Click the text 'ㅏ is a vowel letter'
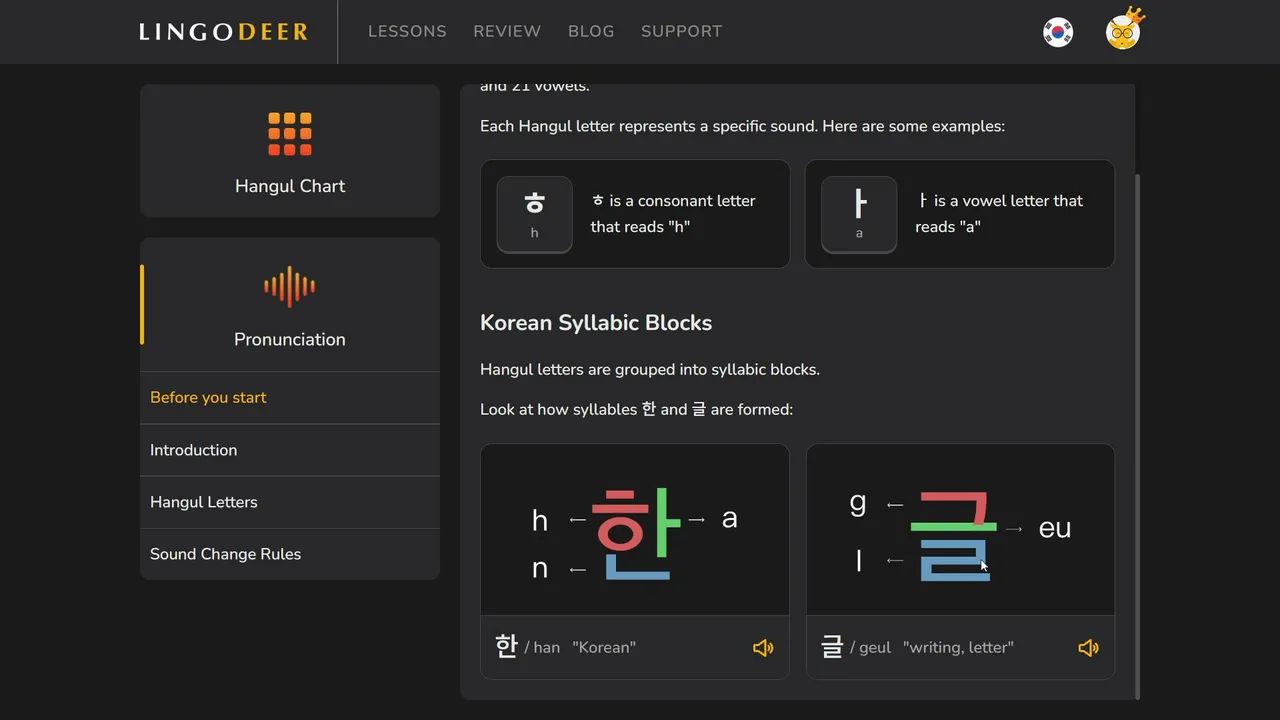The width and height of the screenshot is (1280, 720). 999,201
